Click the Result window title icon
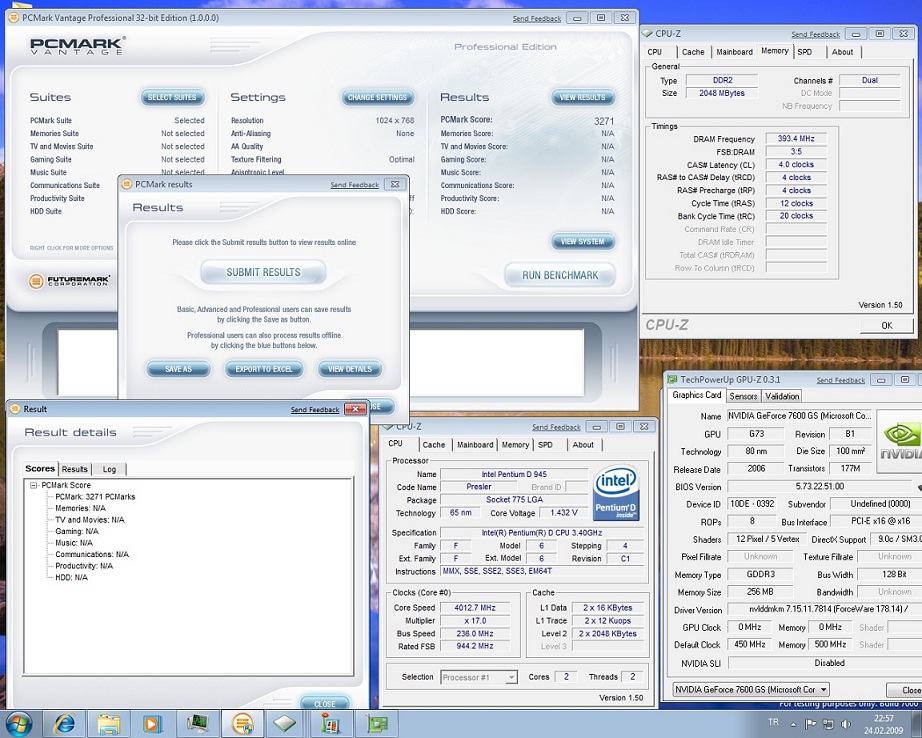Viewport: 922px width, 738px height. [x=15, y=409]
